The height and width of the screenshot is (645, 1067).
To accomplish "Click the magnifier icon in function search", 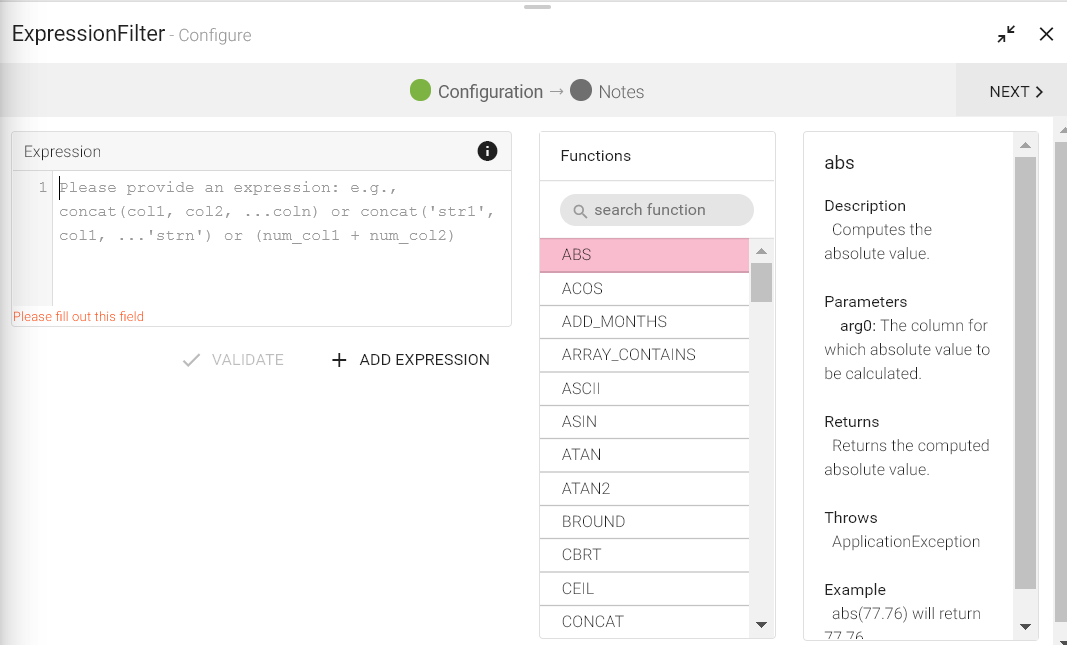I will click(579, 210).
